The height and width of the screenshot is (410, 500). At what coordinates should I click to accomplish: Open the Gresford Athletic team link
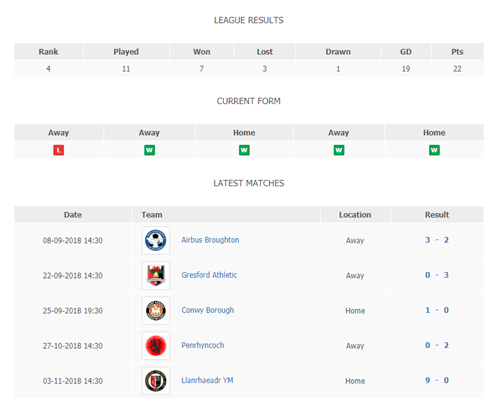click(209, 275)
